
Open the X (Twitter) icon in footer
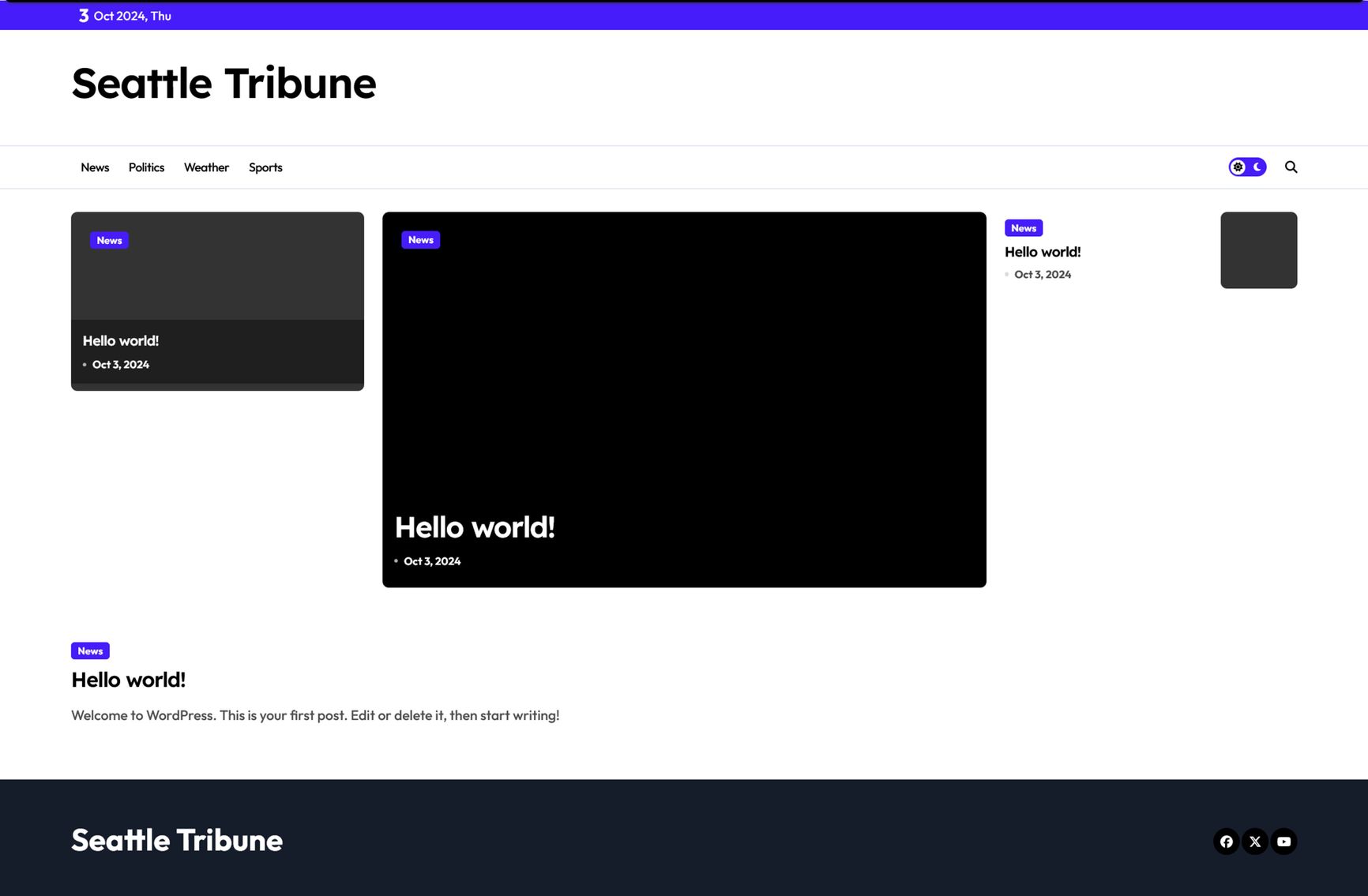tap(1255, 842)
